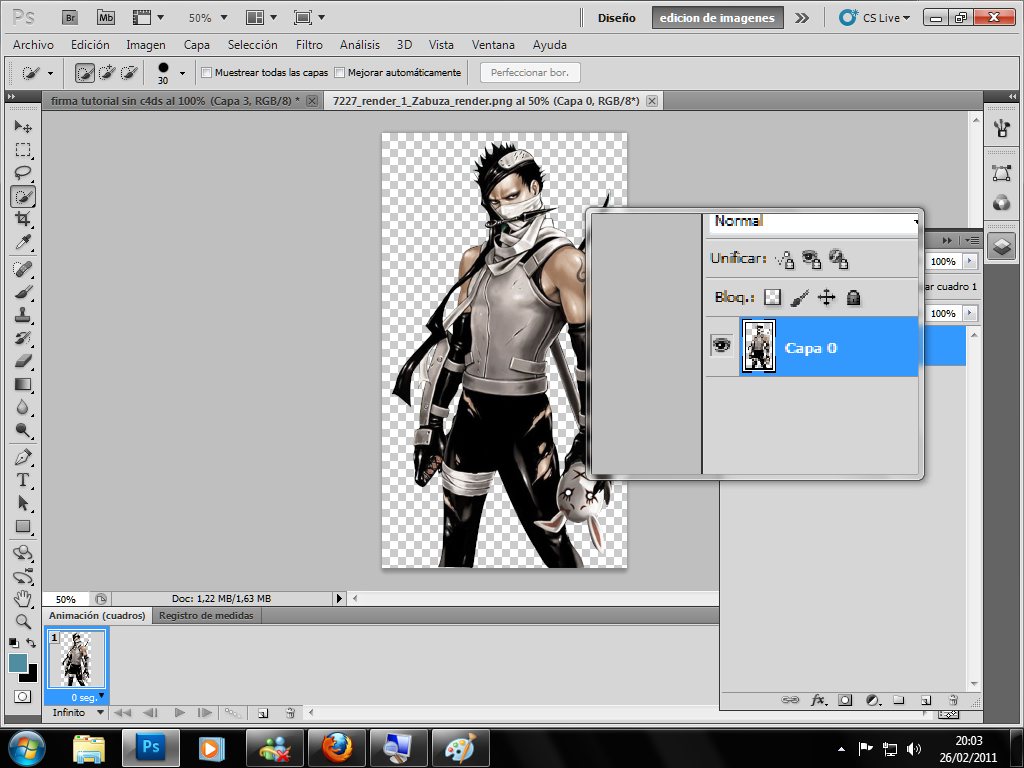Play the animation

180,712
